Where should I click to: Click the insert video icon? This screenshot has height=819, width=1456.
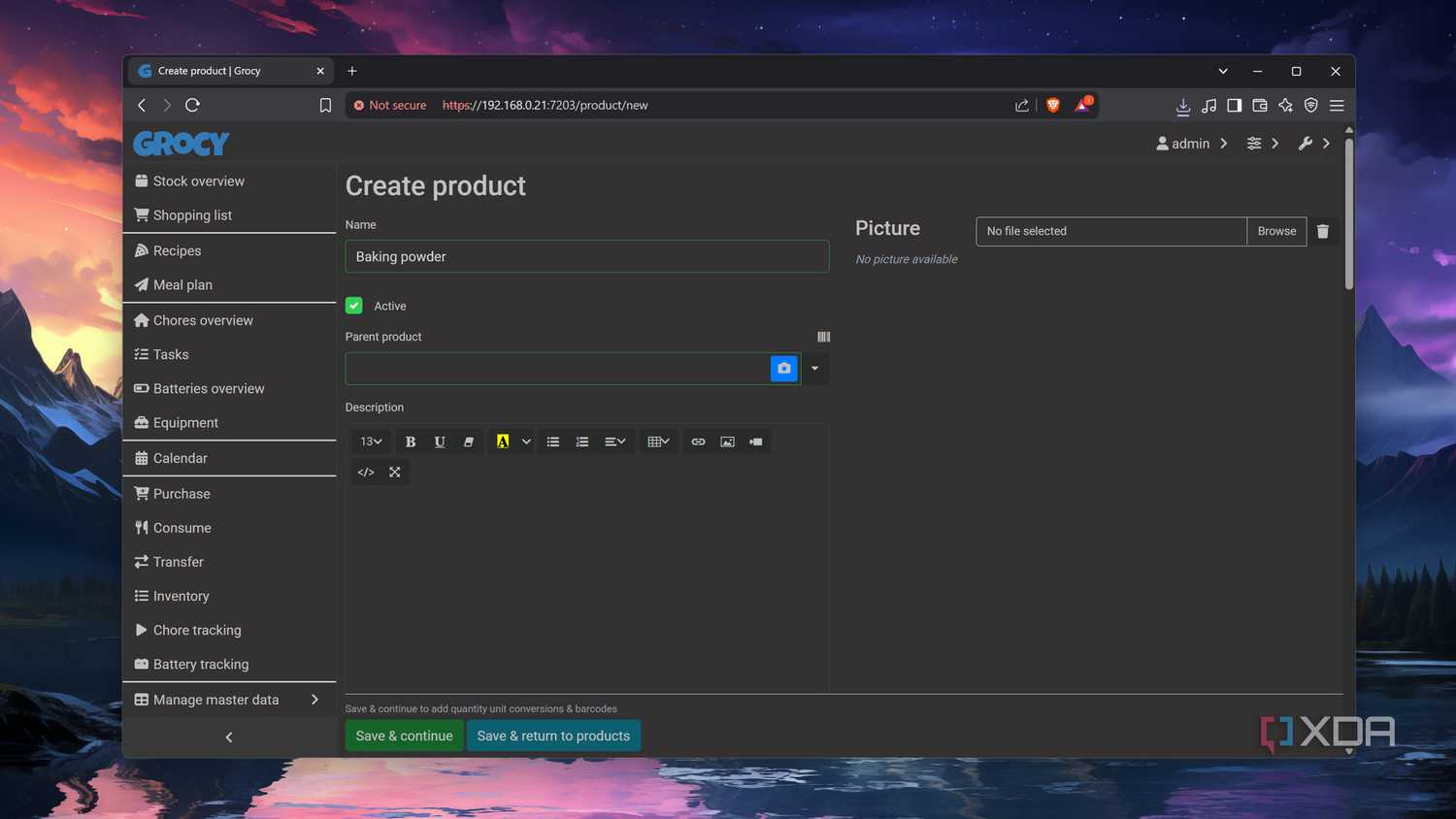tap(756, 442)
